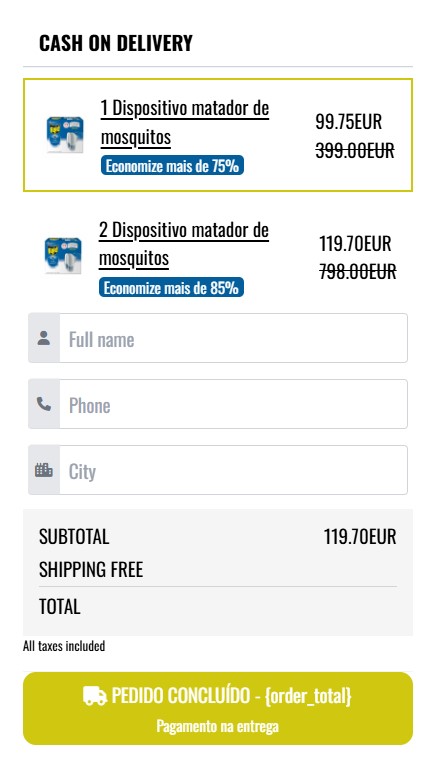Select the 1 Dispositivo matador de mosquitos offer
442x781 pixels.
click(218, 135)
